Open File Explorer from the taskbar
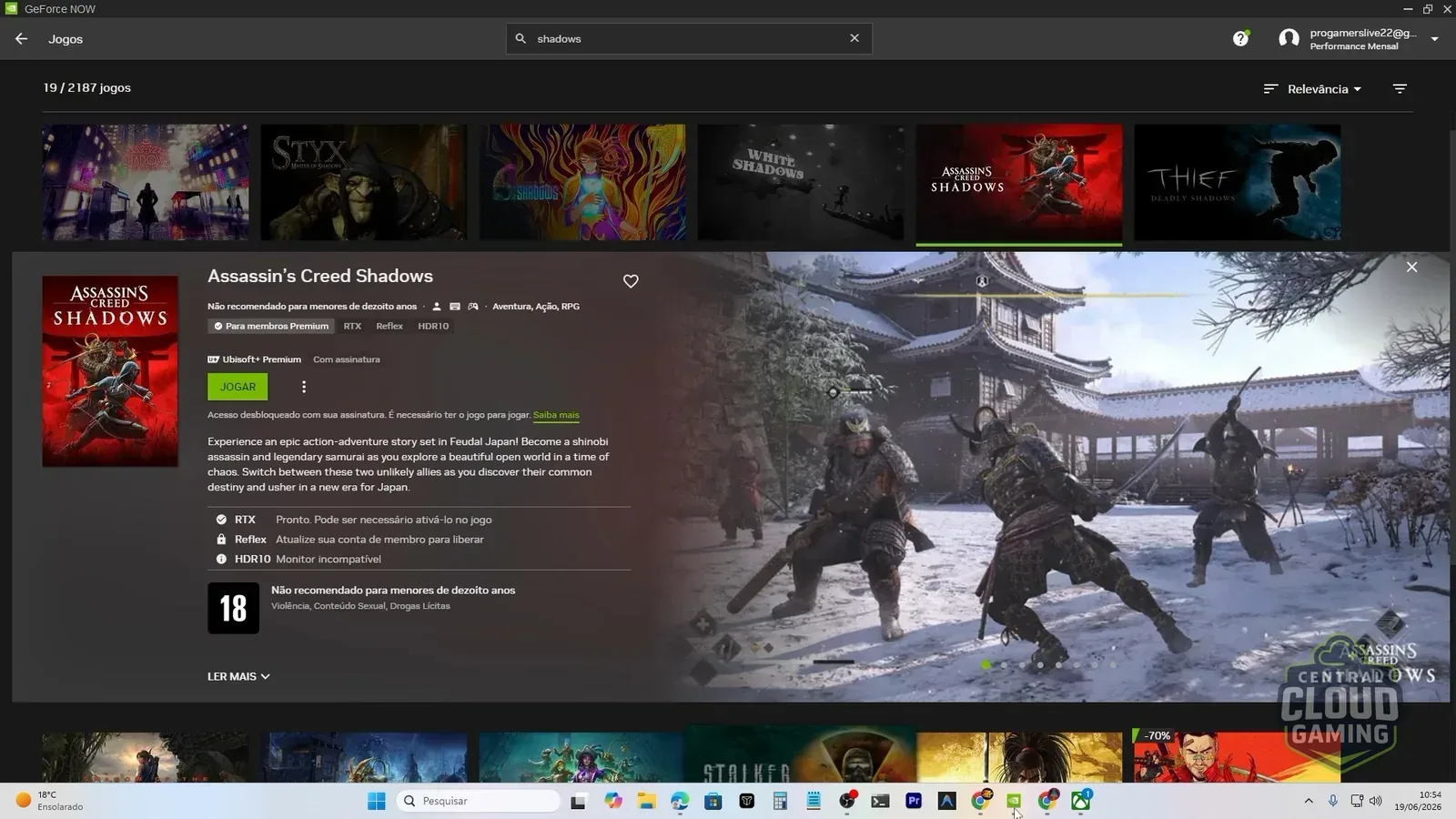The image size is (1456, 819). [646, 801]
